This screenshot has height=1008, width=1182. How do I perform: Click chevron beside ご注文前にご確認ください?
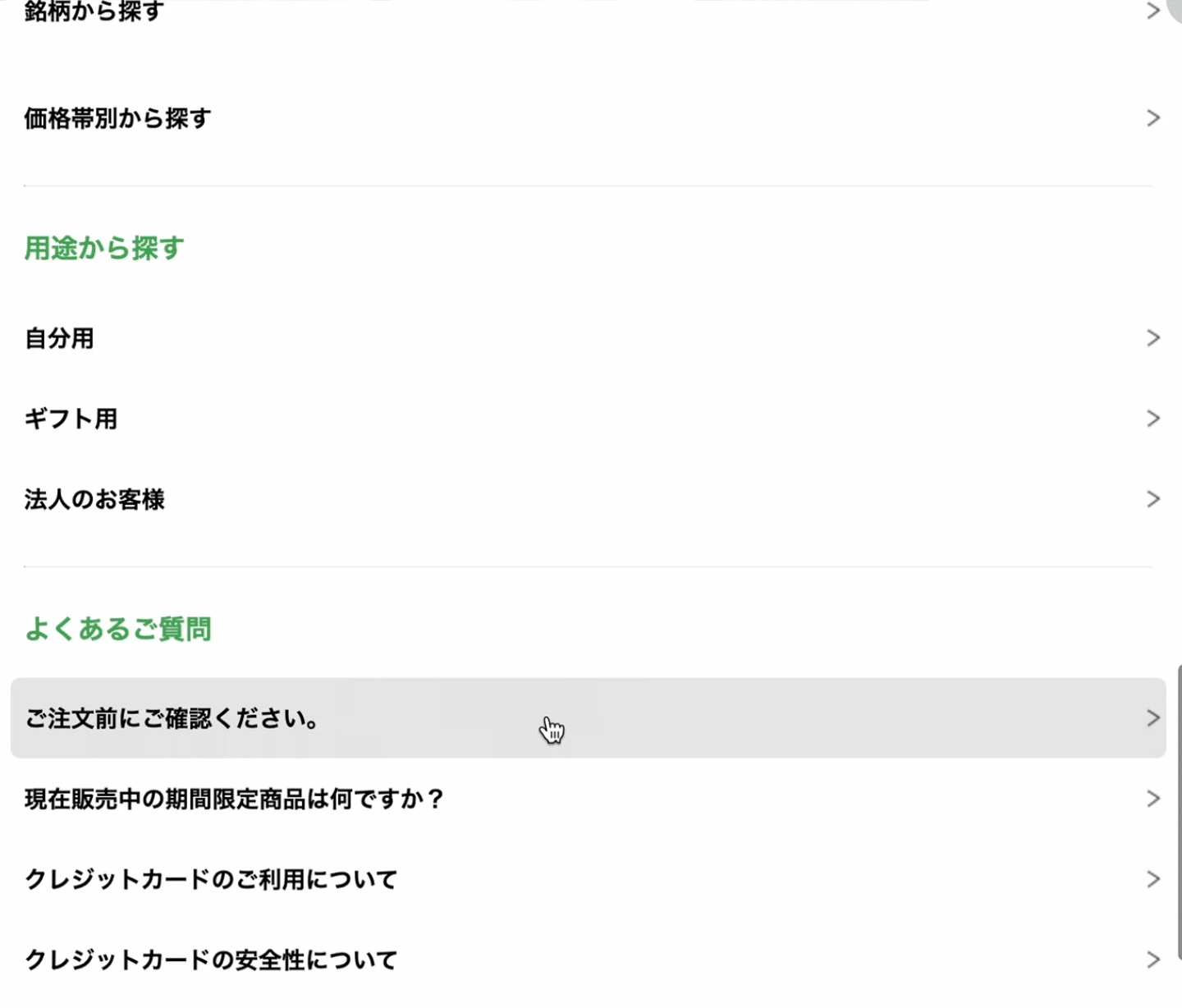point(1153,718)
